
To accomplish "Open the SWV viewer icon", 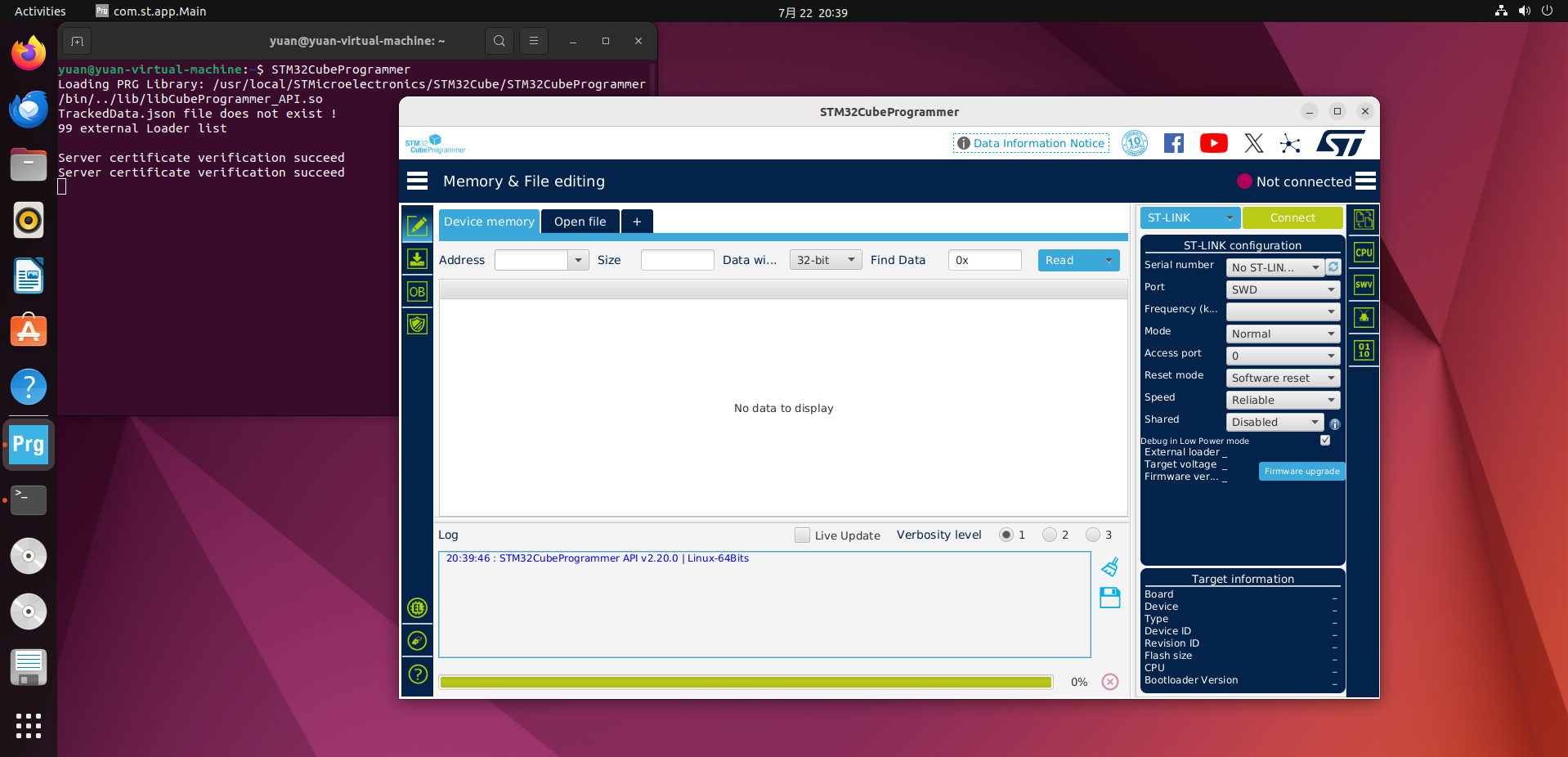I will click(x=1364, y=285).
